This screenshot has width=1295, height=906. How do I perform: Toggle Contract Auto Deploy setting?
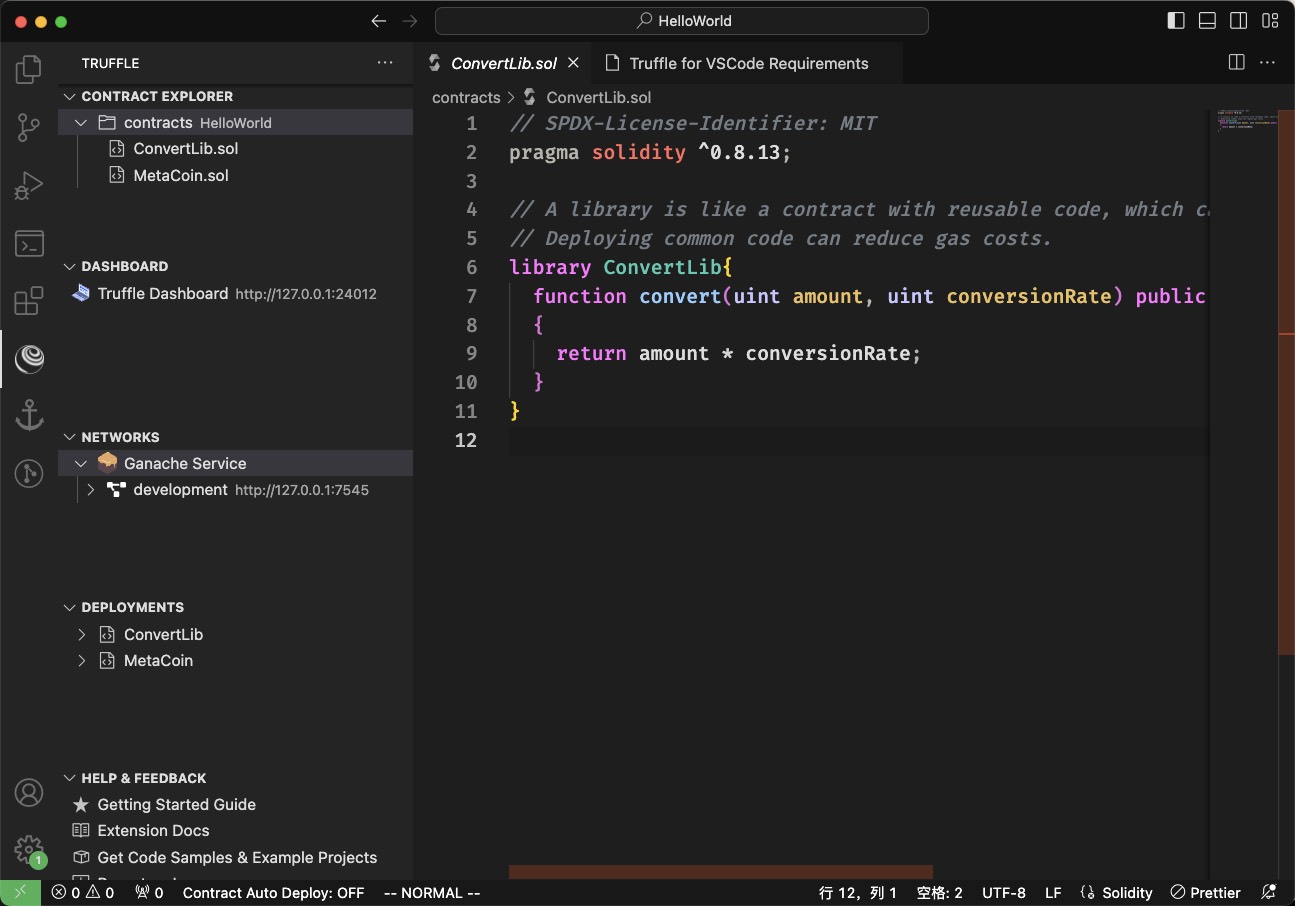273,893
